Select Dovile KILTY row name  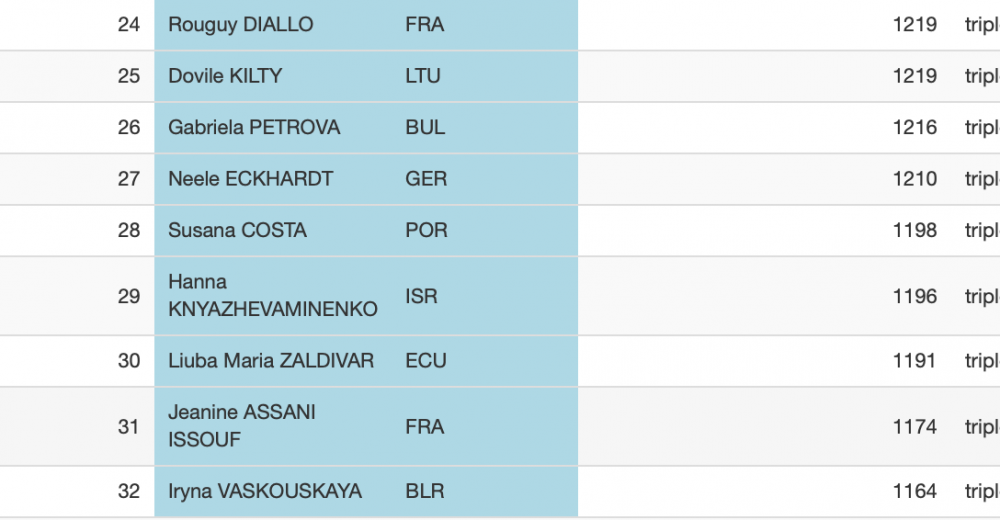224,76
